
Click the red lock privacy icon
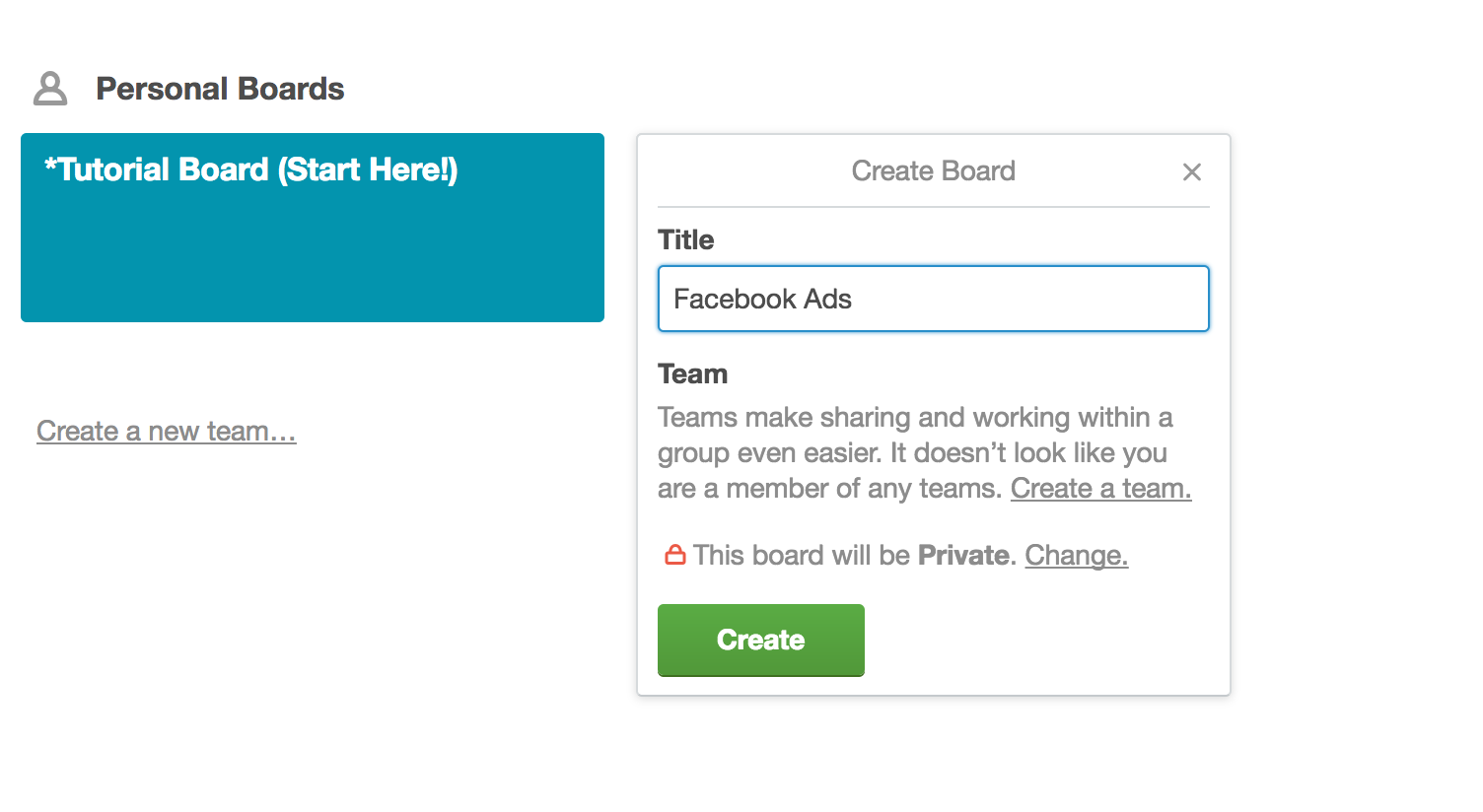pyautogui.click(x=675, y=555)
